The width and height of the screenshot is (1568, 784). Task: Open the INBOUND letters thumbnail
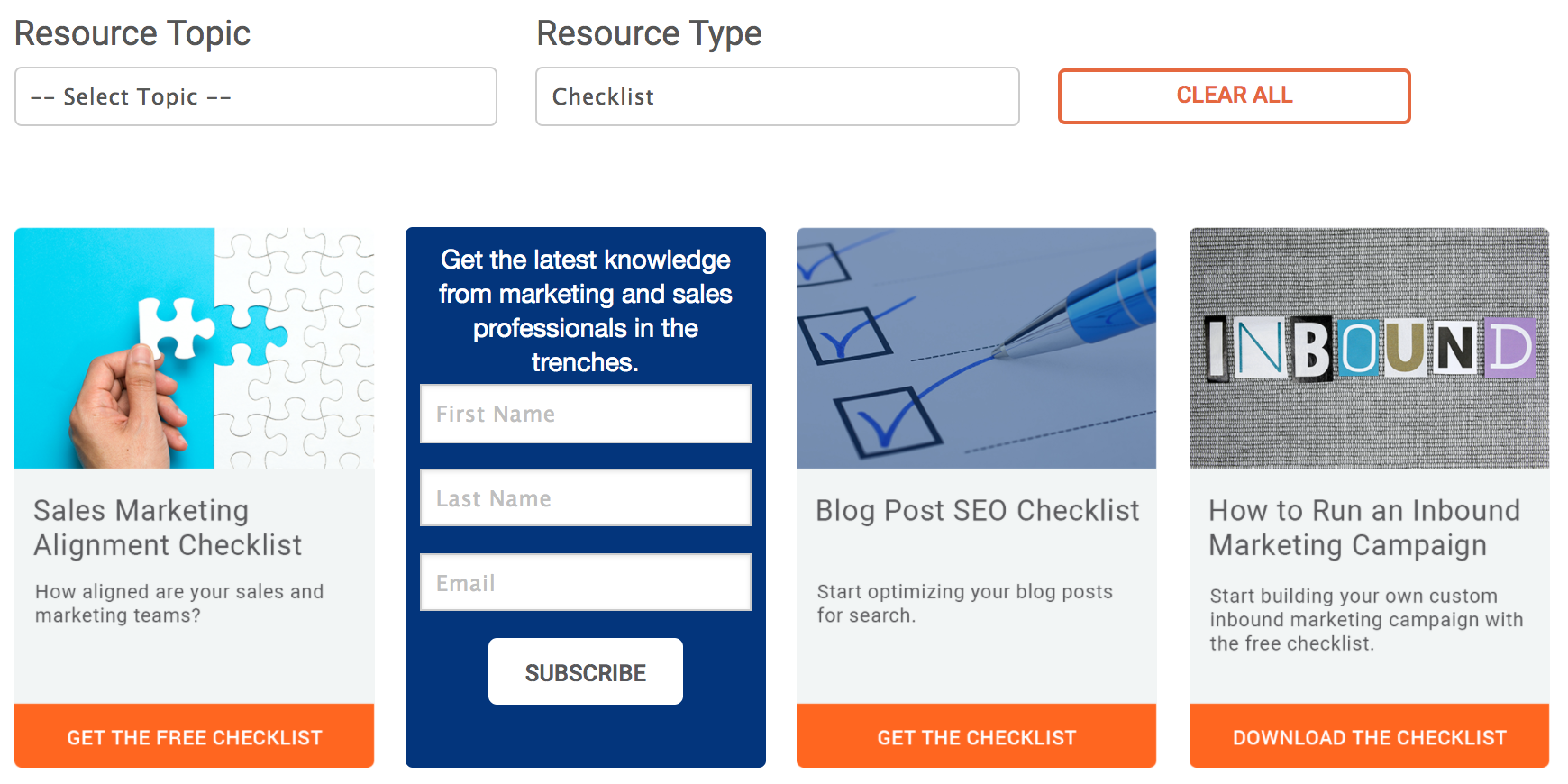[1369, 348]
